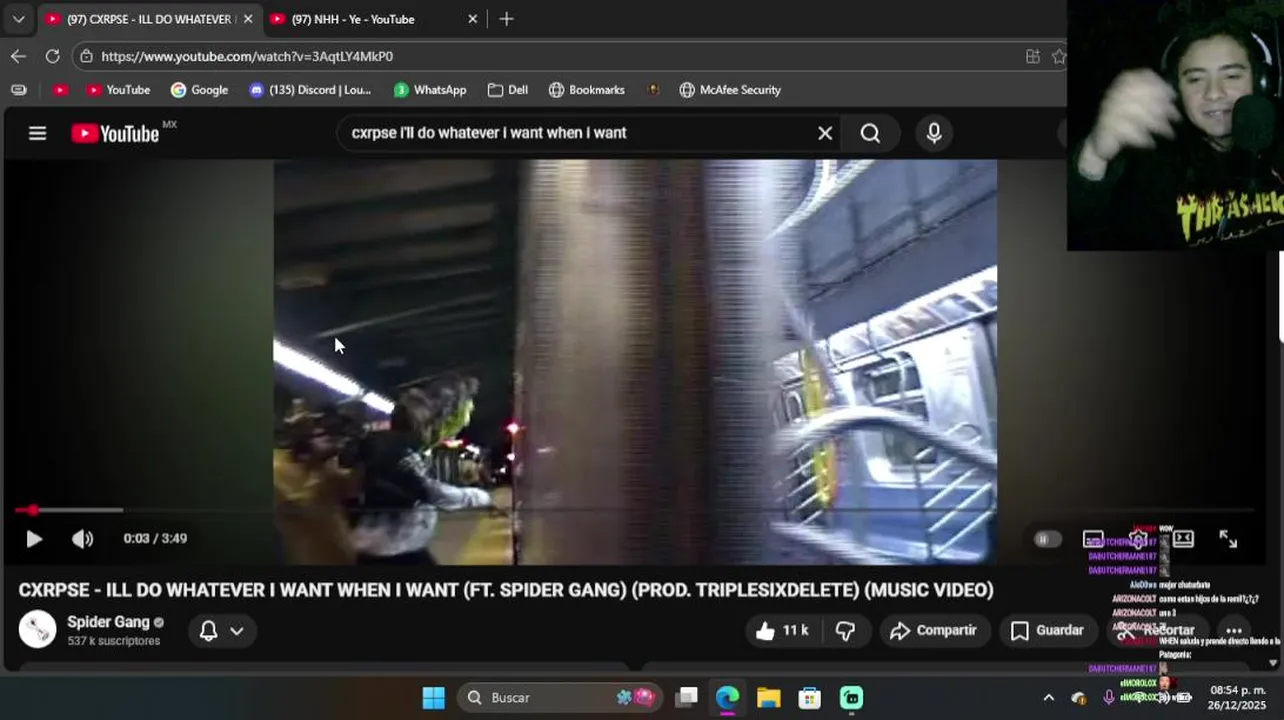Toggle the autoplay switch in player
The height and width of the screenshot is (720, 1284).
coord(1046,539)
